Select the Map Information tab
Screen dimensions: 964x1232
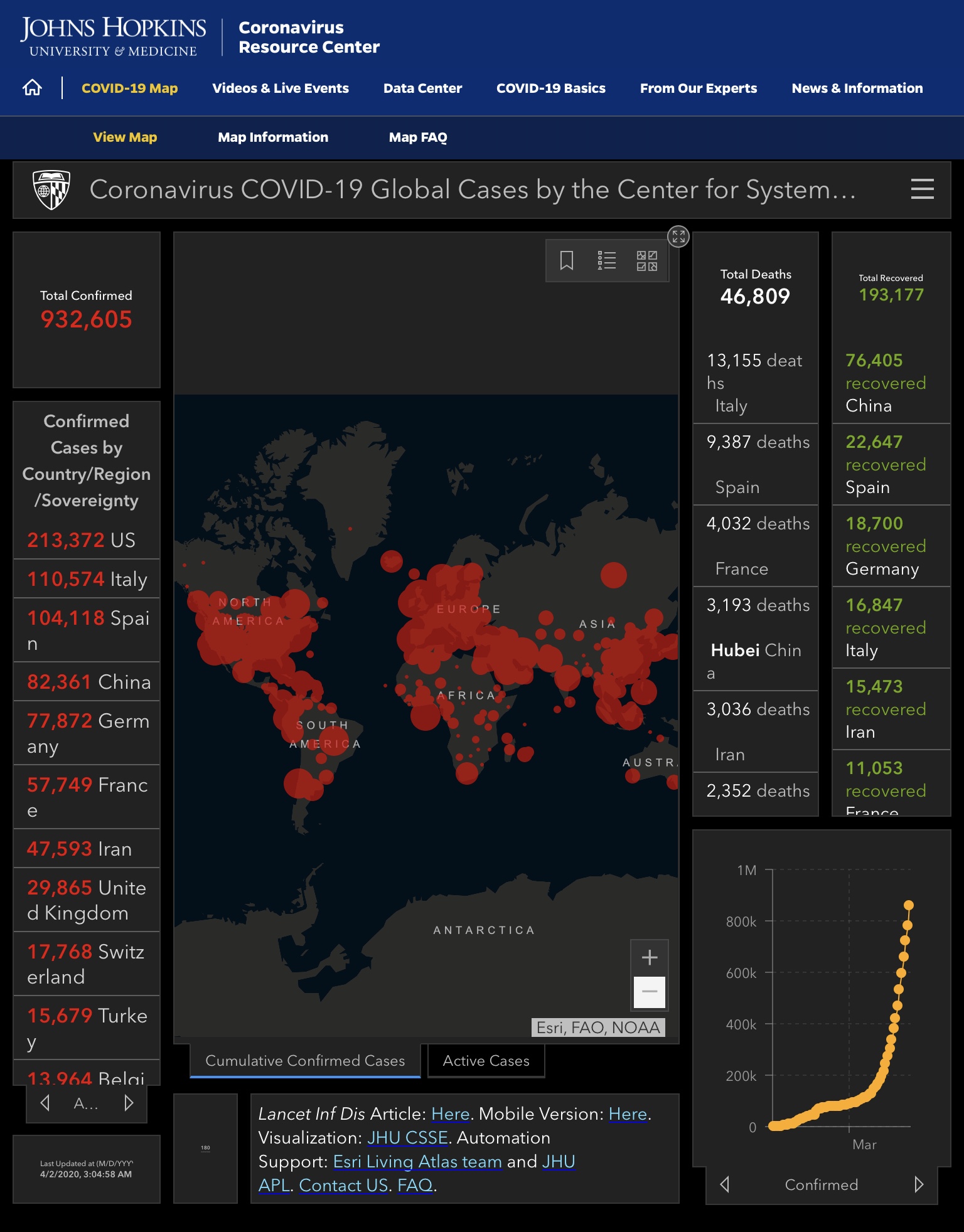pos(273,137)
